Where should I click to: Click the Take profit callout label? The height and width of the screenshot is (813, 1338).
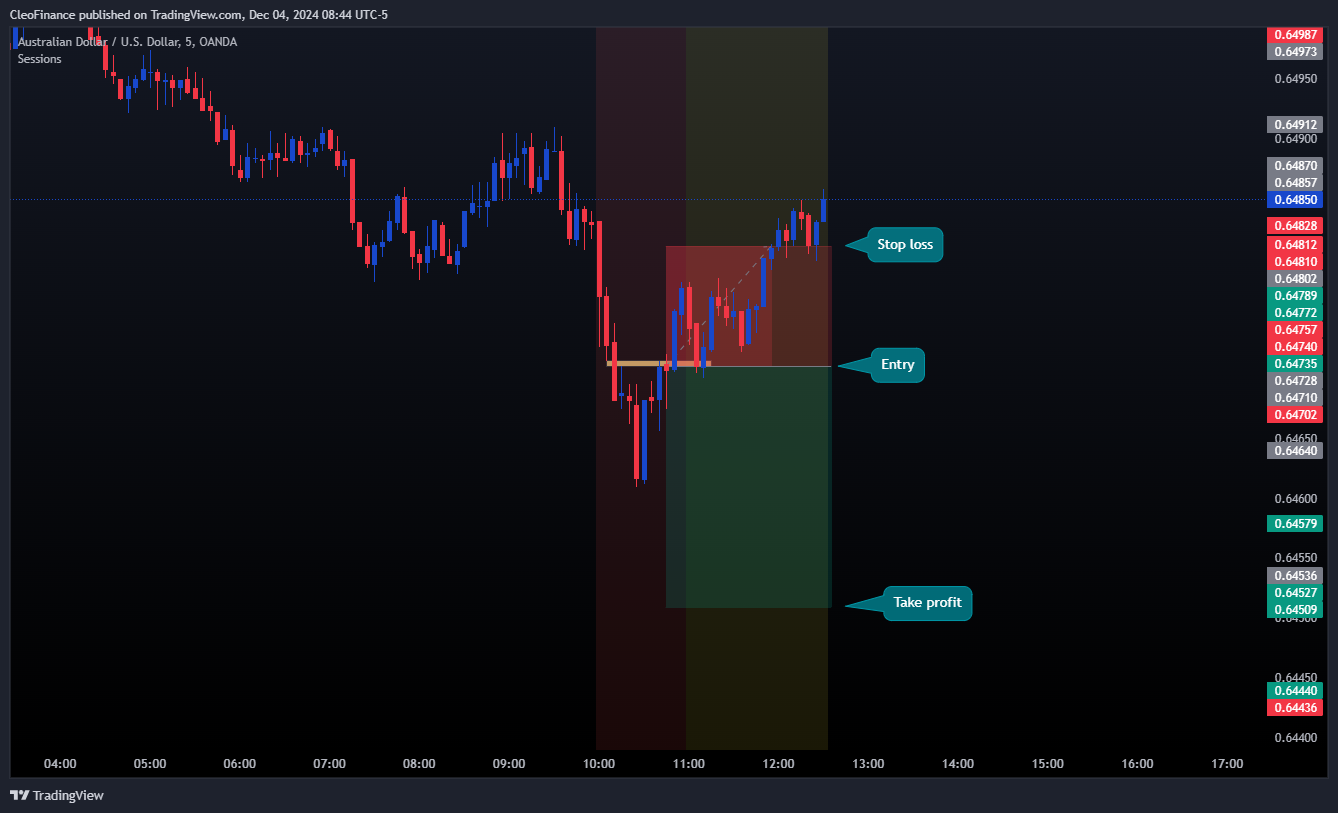(927, 603)
